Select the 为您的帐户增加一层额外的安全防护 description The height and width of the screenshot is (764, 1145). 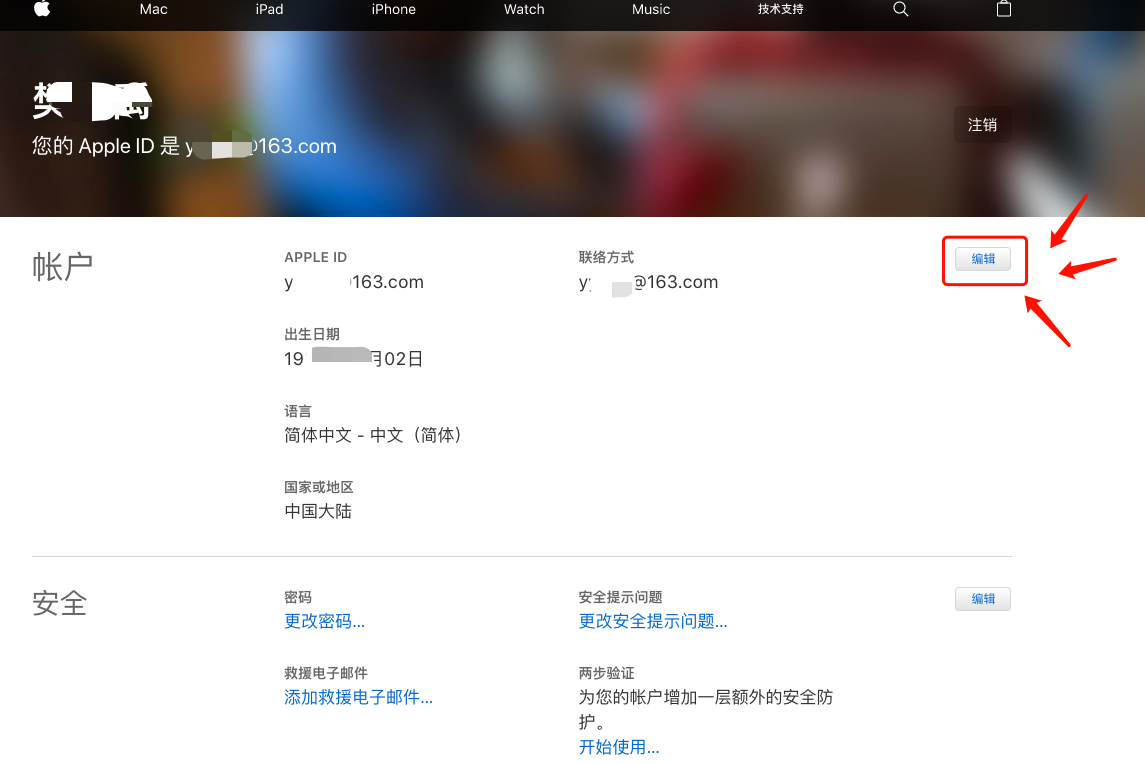pyautogui.click(x=705, y=709)
